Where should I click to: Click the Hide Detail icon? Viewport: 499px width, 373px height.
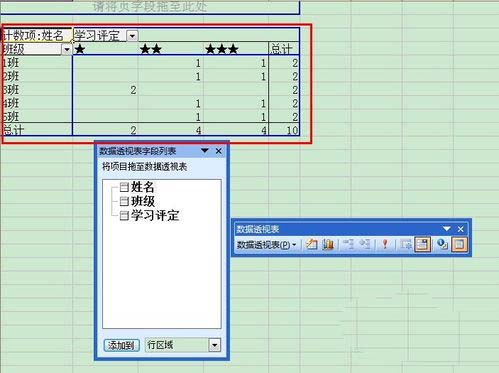tap(349, 244)
